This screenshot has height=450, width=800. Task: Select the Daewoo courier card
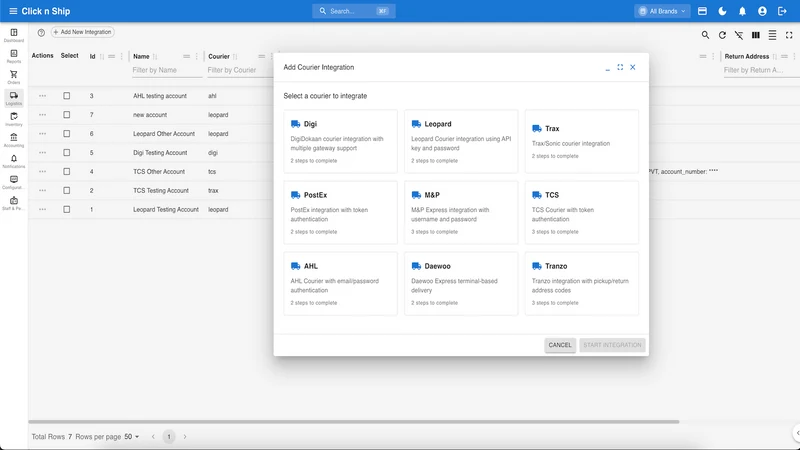pos(461,284)
